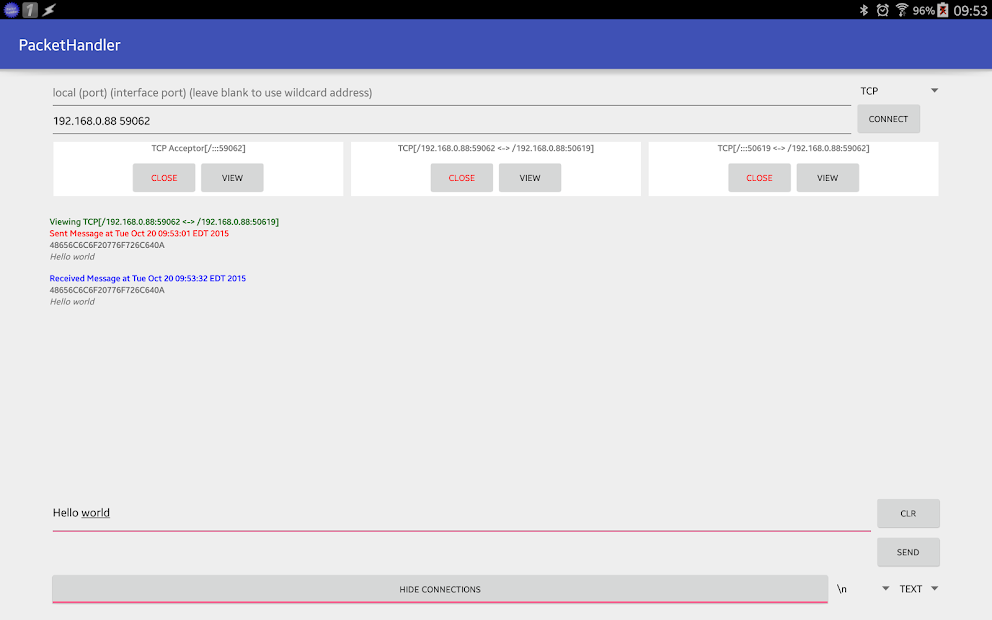992x620 pixels.
Task: View the 50619 <-> 59062 TCP connection
Action: click(x=828, y=178)
